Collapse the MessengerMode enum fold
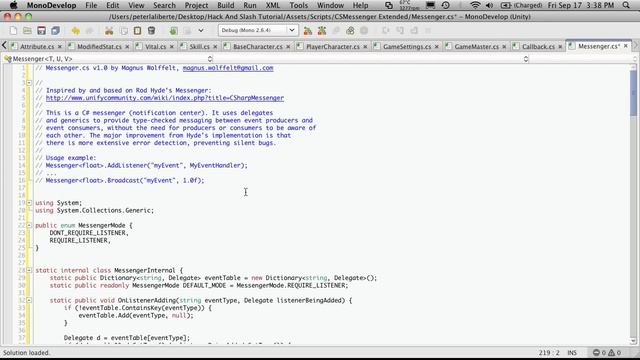The height and width of the screenshot is (360, 640). (29, 225)
